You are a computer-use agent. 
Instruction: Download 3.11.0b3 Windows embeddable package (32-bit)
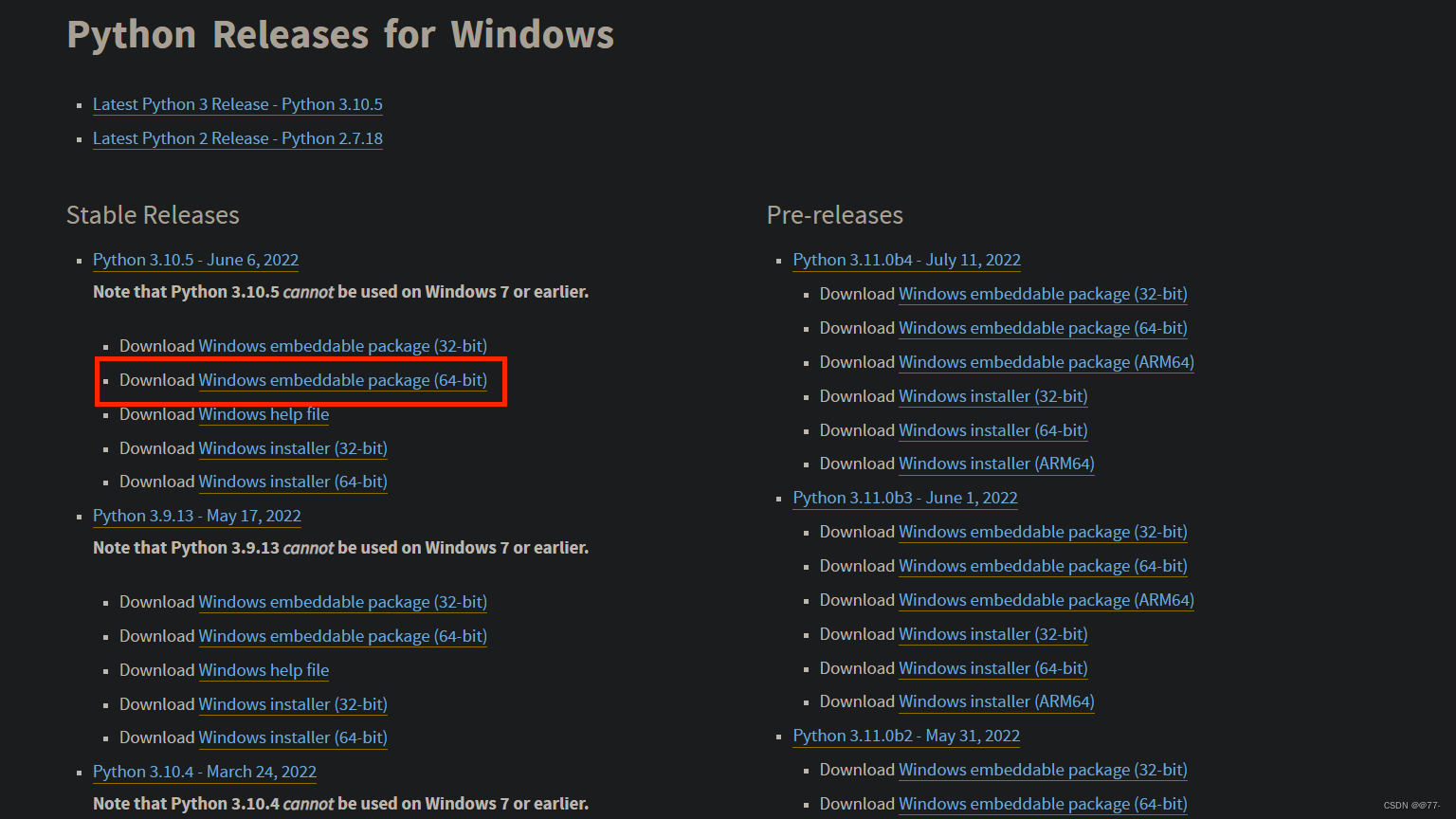tap(1043, 532)
